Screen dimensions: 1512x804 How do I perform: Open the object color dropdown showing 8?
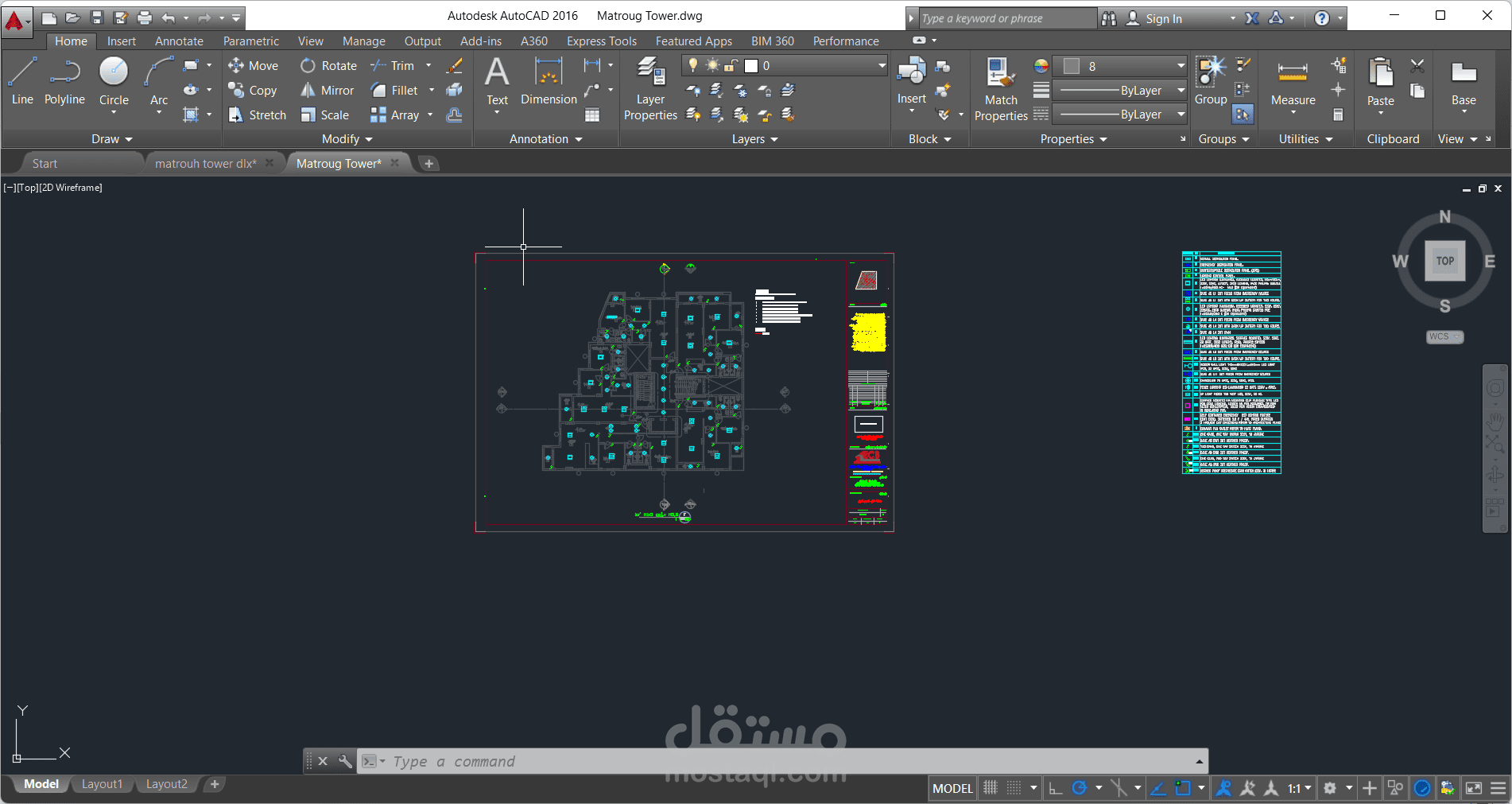(1120, 66)
